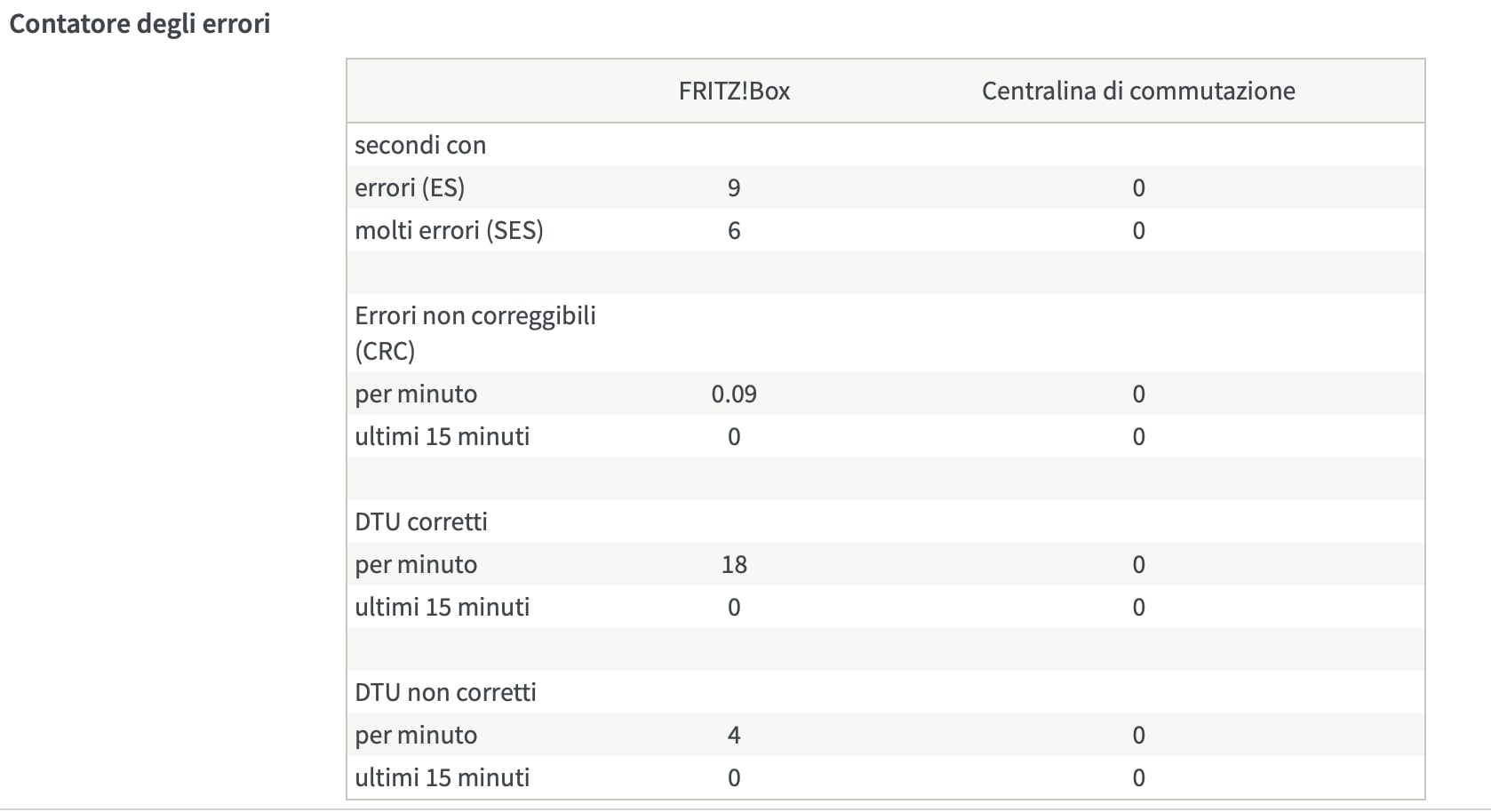Image resolution: width=1491 pixels, height=812 pixels.
Task: Select the 'Centralina di commutazione' column header
Action: 1138,91
